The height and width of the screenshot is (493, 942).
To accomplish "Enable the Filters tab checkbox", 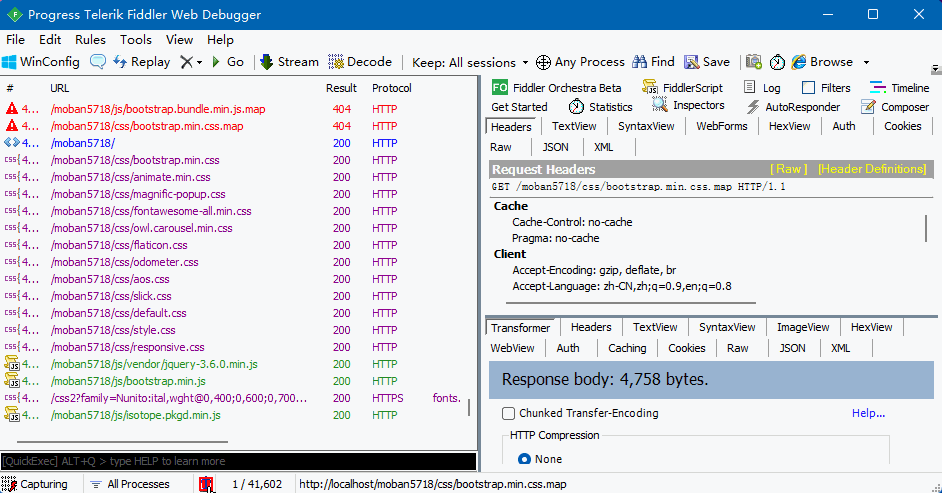I will point(809,88).
